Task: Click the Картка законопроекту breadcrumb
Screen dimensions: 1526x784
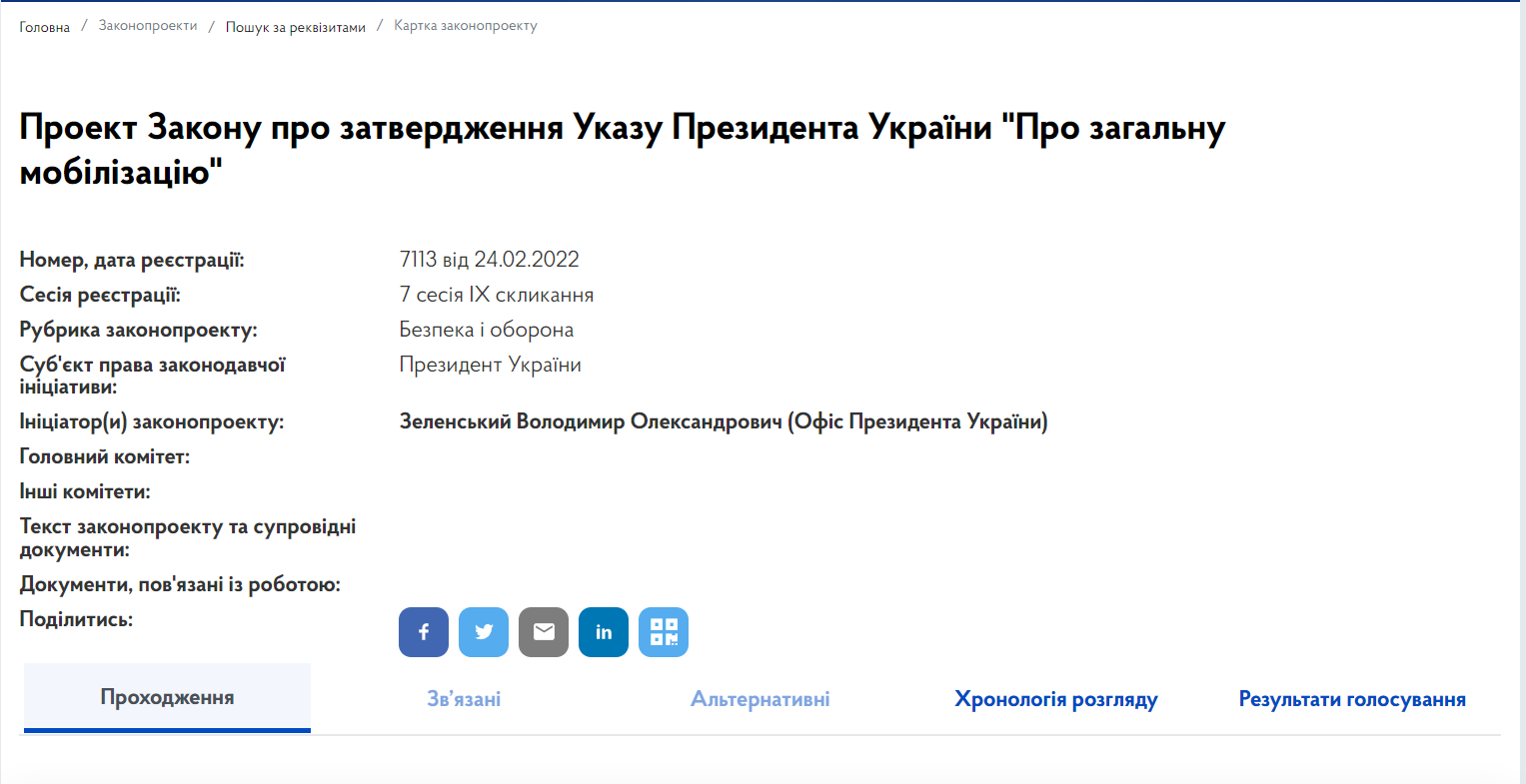Action: (x=466, y=26)
